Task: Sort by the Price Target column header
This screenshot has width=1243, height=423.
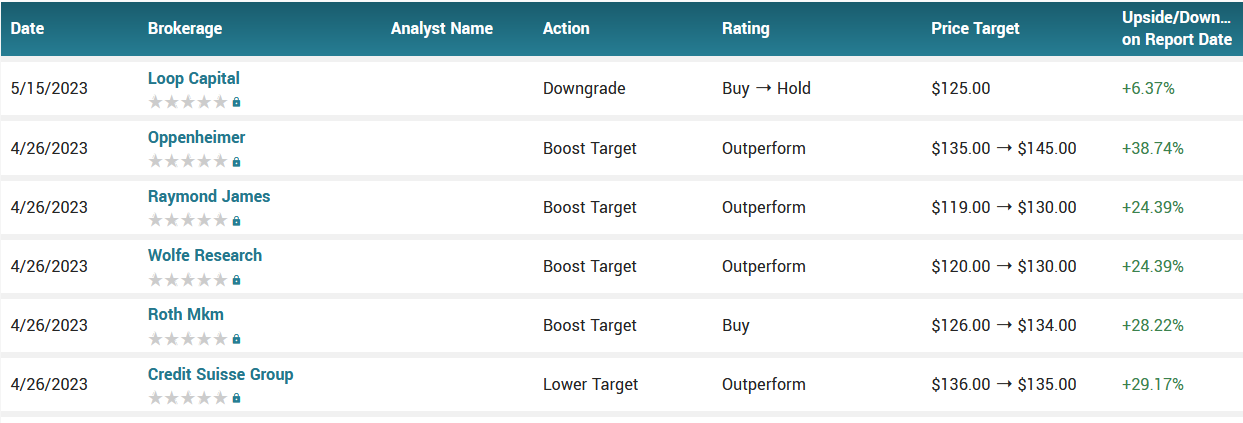Action: coord(975,28)
